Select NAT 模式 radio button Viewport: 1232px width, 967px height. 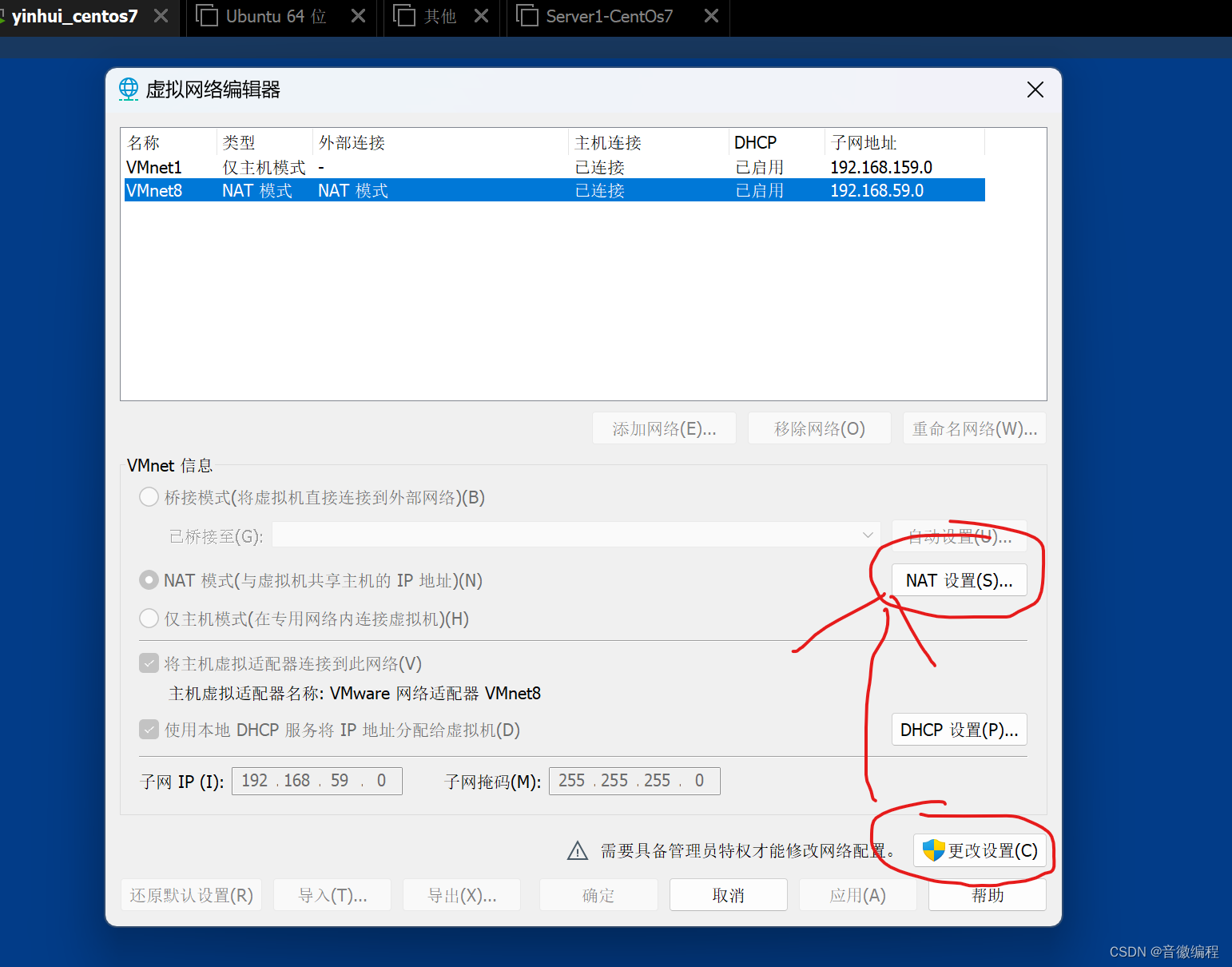(149, 580)
